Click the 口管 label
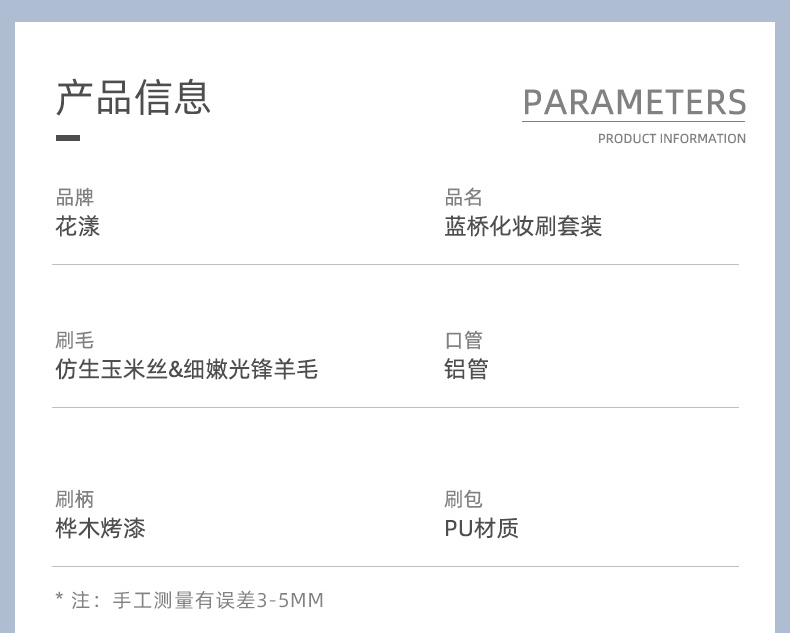The width and height of the screenshot is (790, 633). (x=463, y=341)
